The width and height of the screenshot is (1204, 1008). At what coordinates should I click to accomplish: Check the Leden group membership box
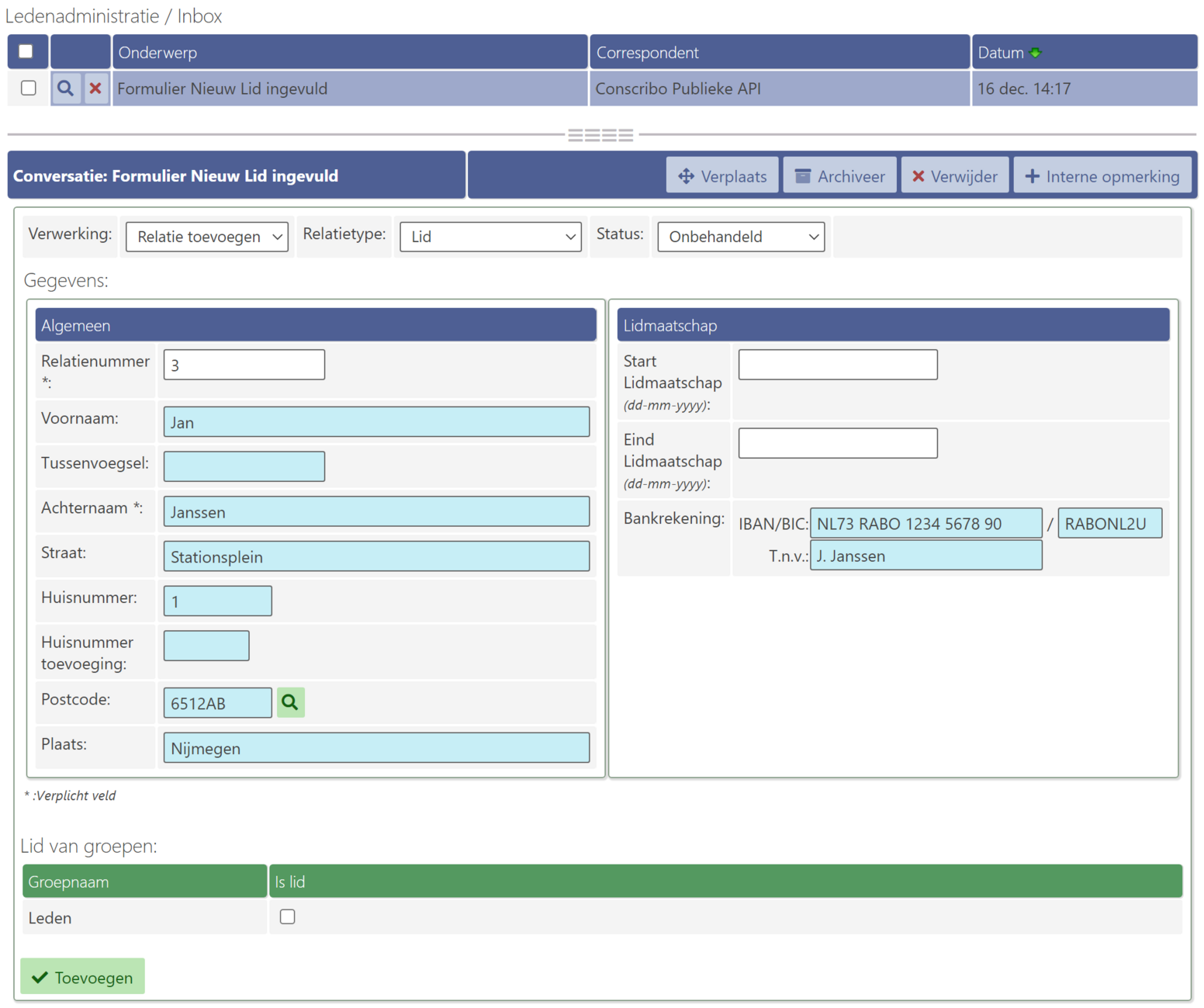[288, 916]
